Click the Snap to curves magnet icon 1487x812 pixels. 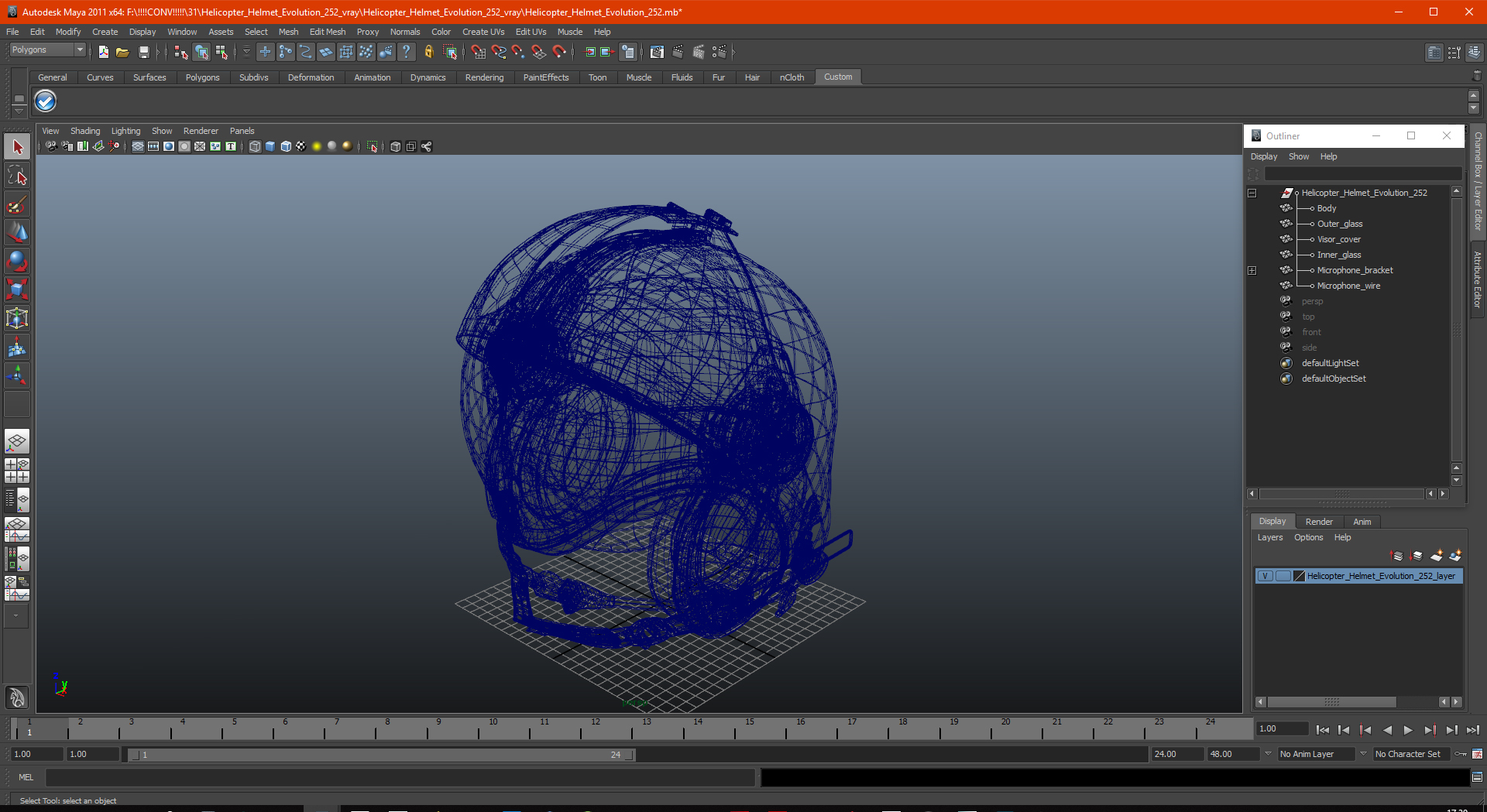tap(499, 52)
